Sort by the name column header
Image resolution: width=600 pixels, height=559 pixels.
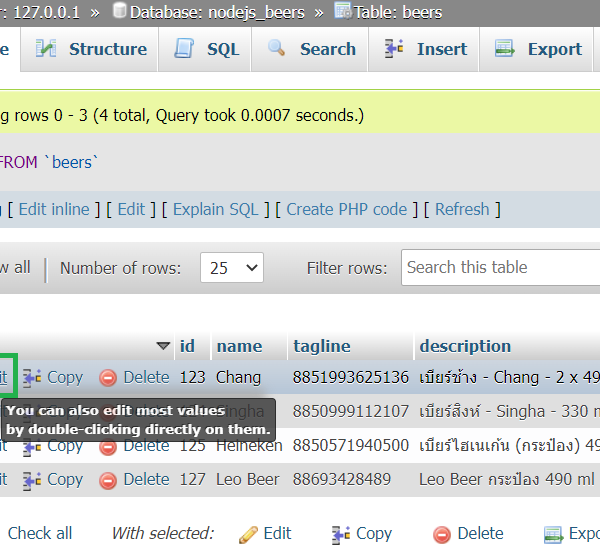[x=239, y=346]
